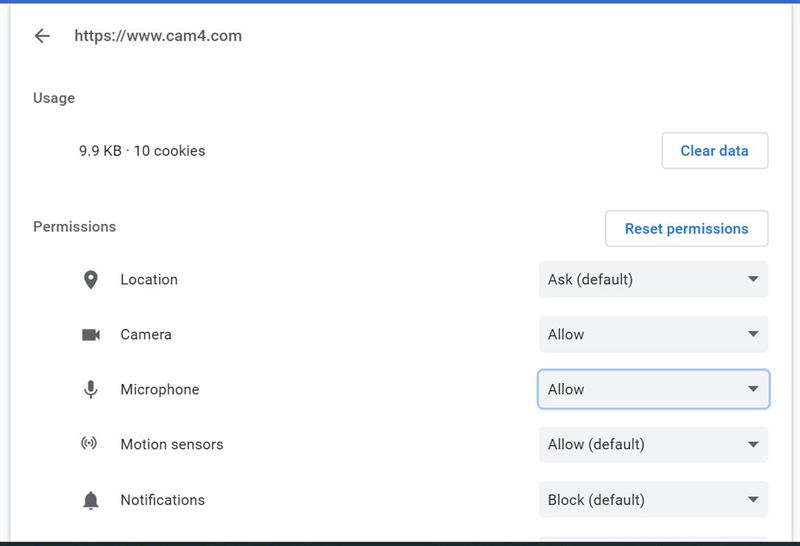Open the Microphone Allow dropdown
The image size is (800, 546).
654,389
